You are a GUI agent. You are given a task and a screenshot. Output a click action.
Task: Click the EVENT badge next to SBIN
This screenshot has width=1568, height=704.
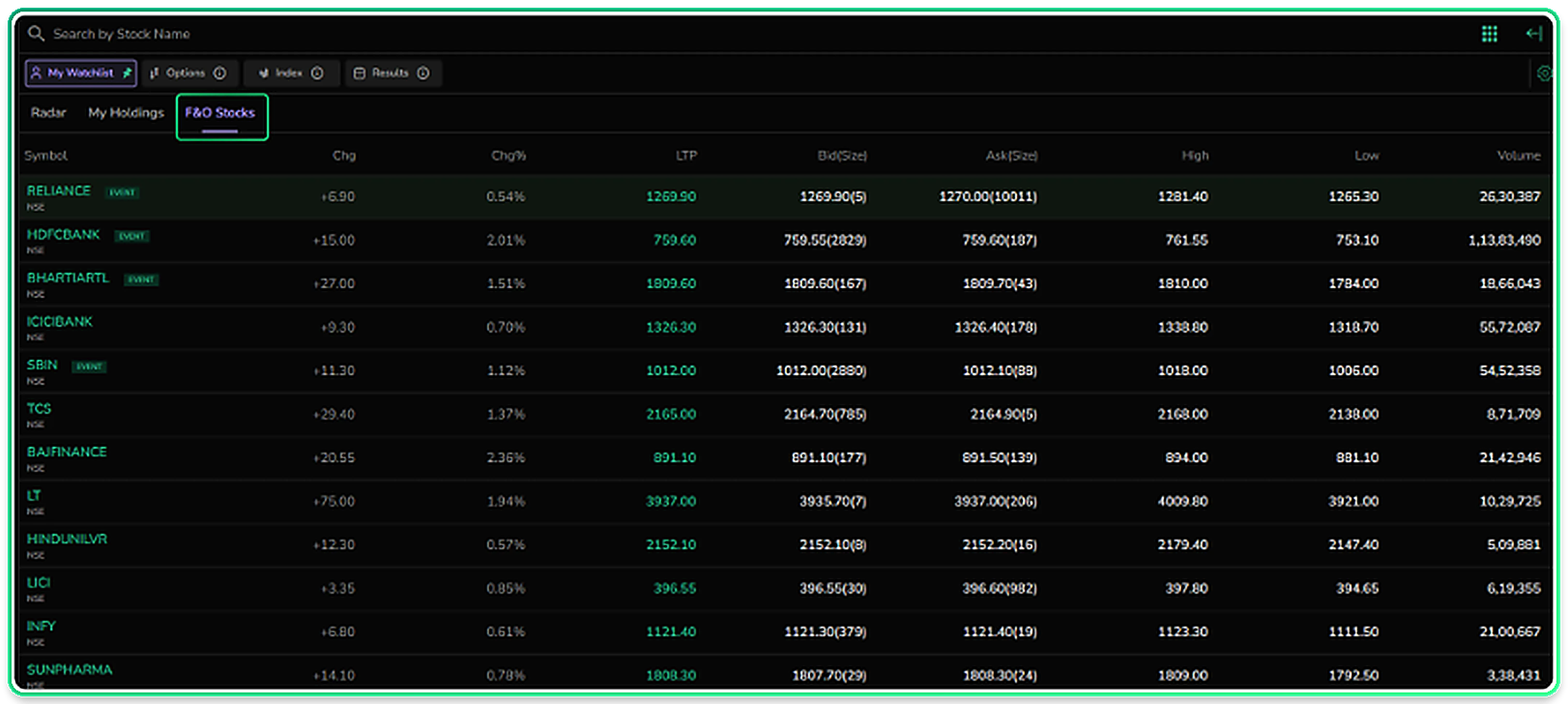[89, 367]
